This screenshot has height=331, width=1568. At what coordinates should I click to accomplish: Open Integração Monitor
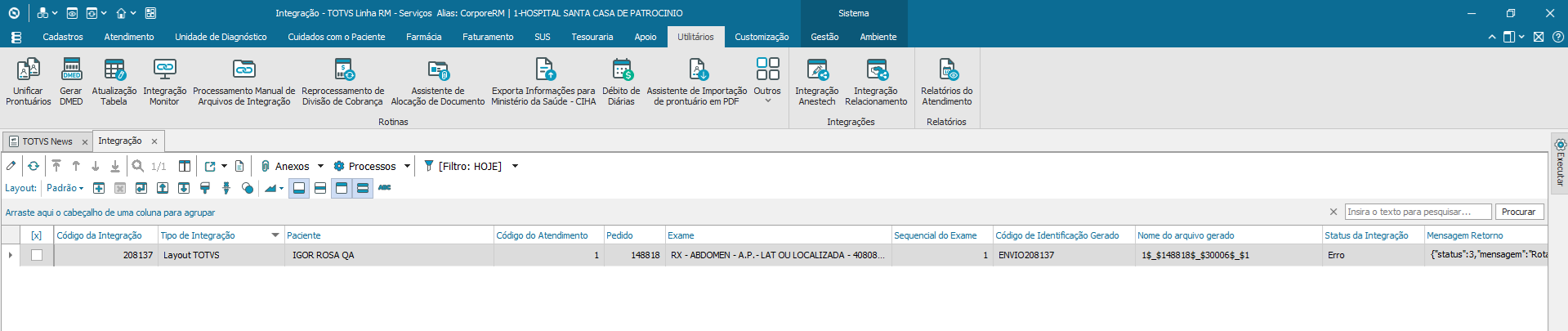[x=164, y=83]
